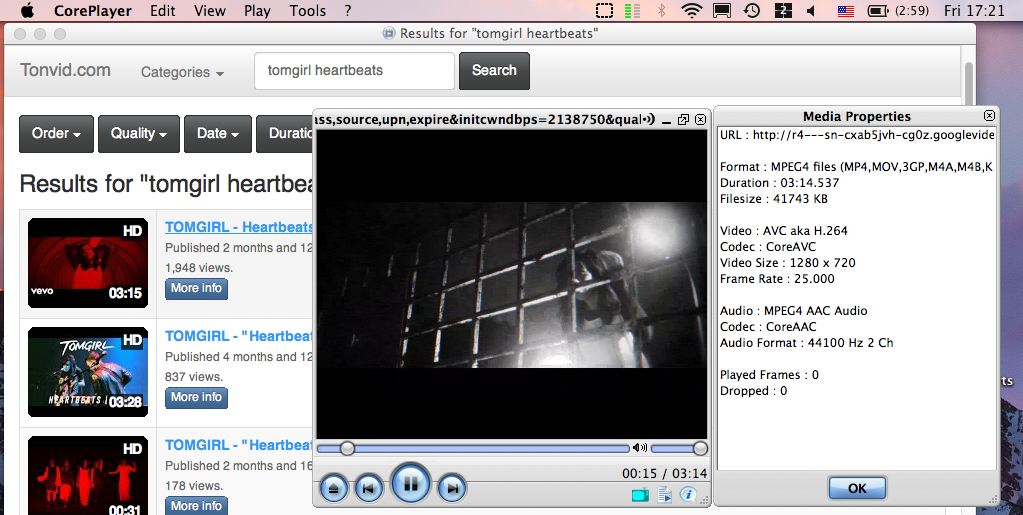
Task: Mute audio with the player speaker icon
Action: [x=639, y=448]
